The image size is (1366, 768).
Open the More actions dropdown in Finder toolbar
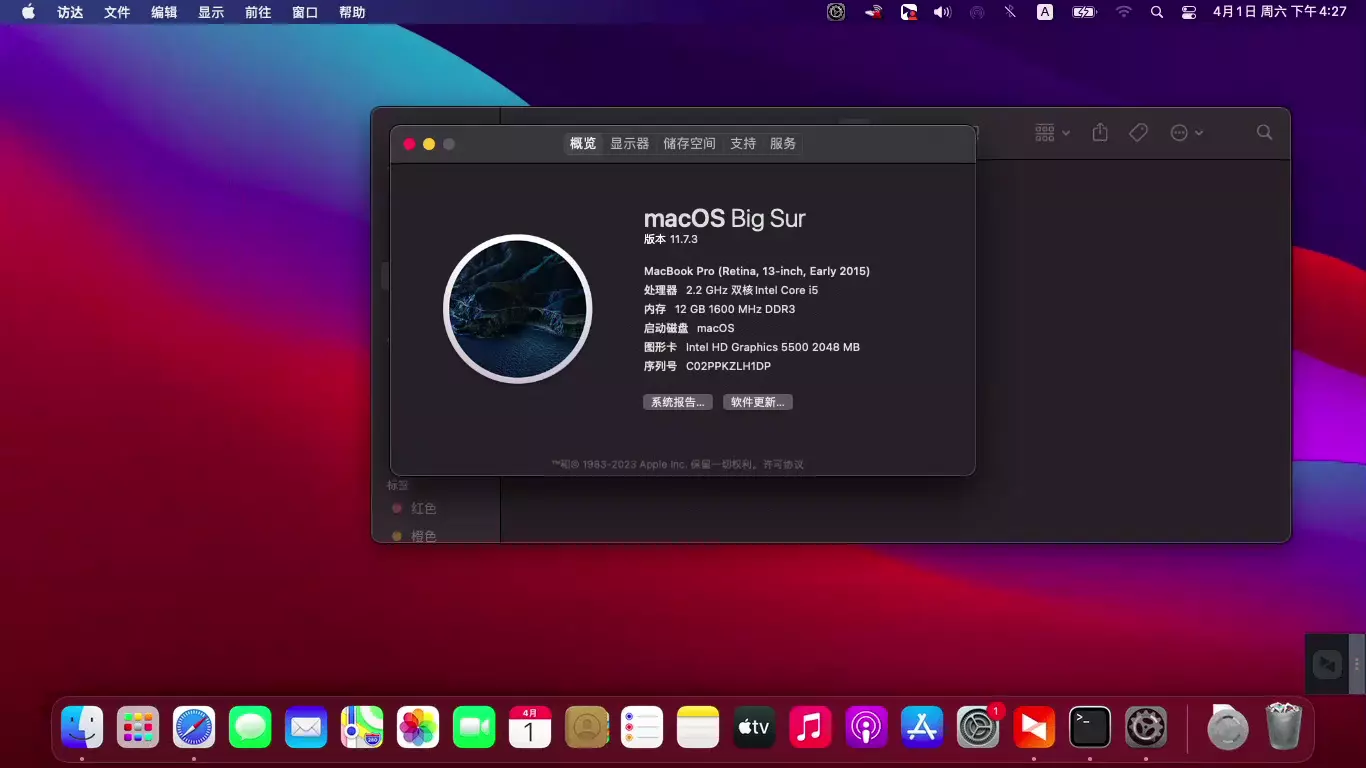[x=1186, y=132]
